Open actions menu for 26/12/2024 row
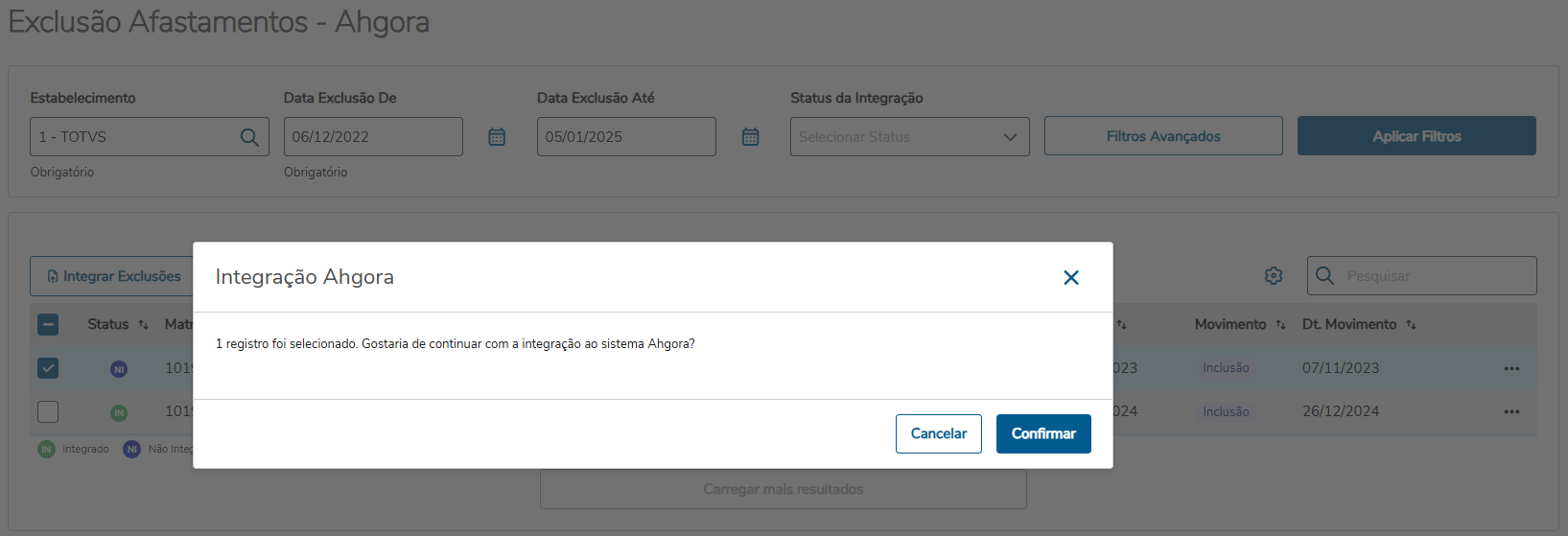This screenshot has width=1568, height=536. pos(1511,412)
